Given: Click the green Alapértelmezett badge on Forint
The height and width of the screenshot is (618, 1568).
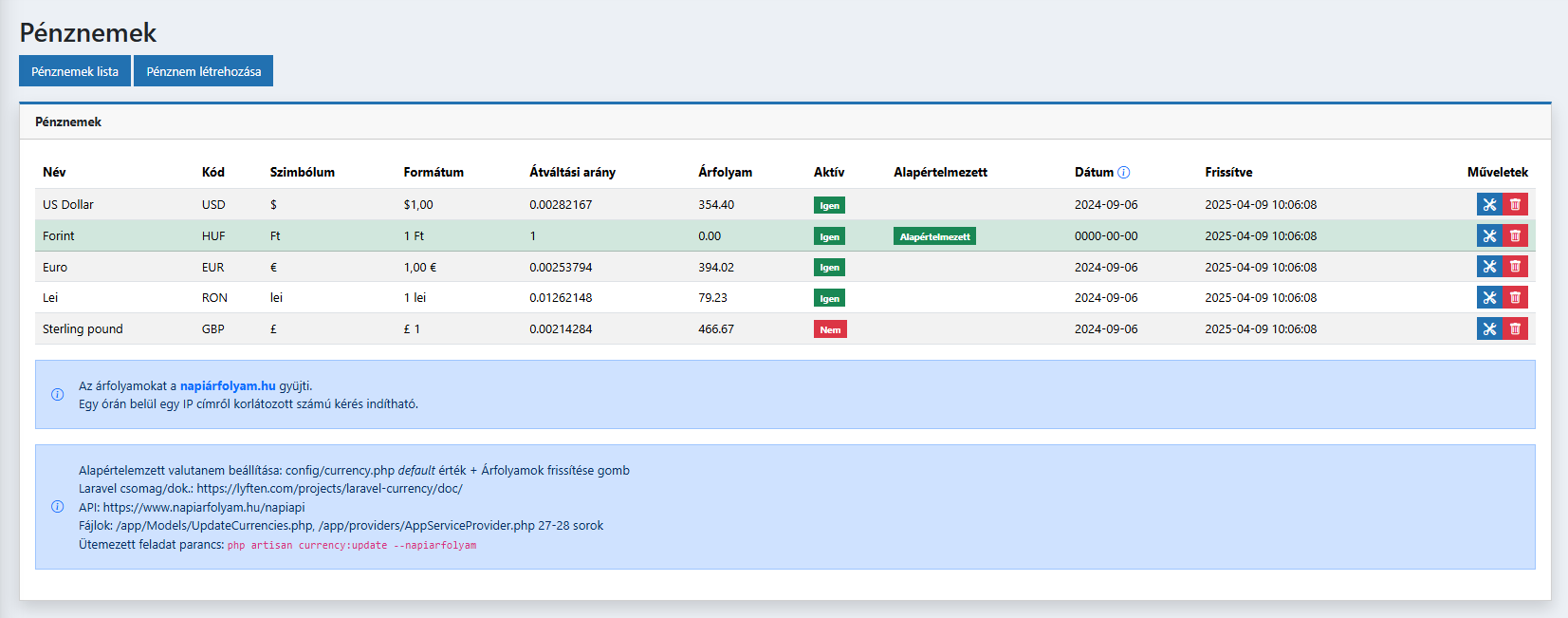Looking at the screenshot, I should [934, 236].
